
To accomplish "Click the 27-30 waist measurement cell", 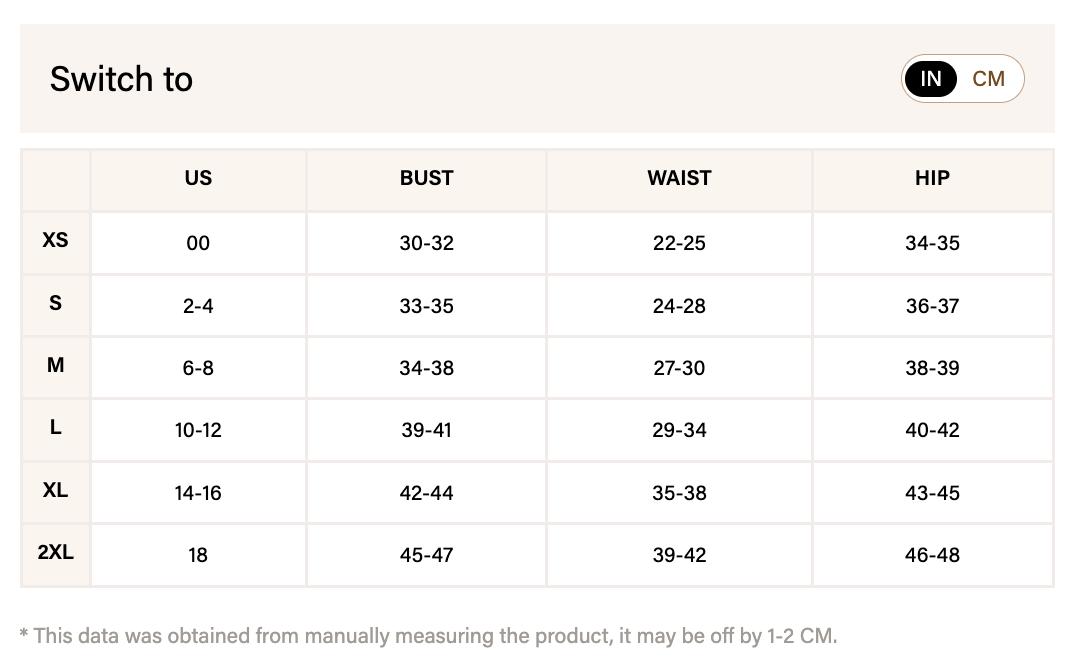I will tap(678, 367).
